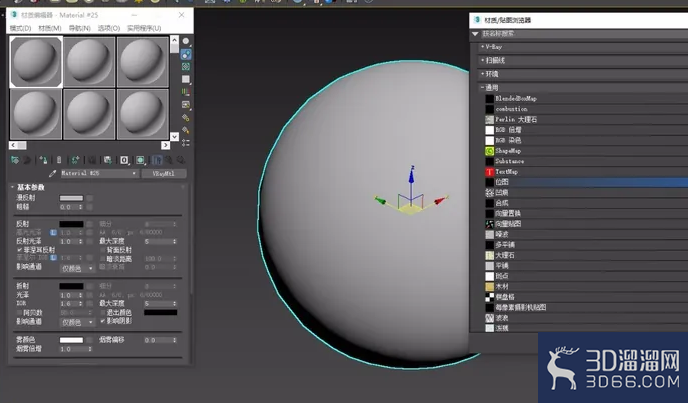
Task: Open Navigation (N) menu
Action: pos(79,28)
